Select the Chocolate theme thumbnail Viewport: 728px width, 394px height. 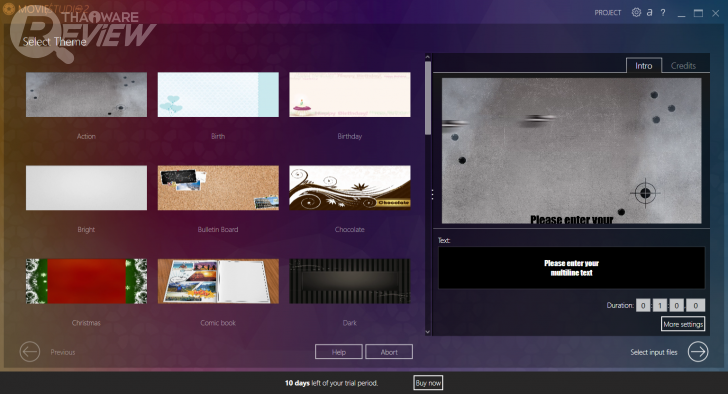tap(350, 188)
